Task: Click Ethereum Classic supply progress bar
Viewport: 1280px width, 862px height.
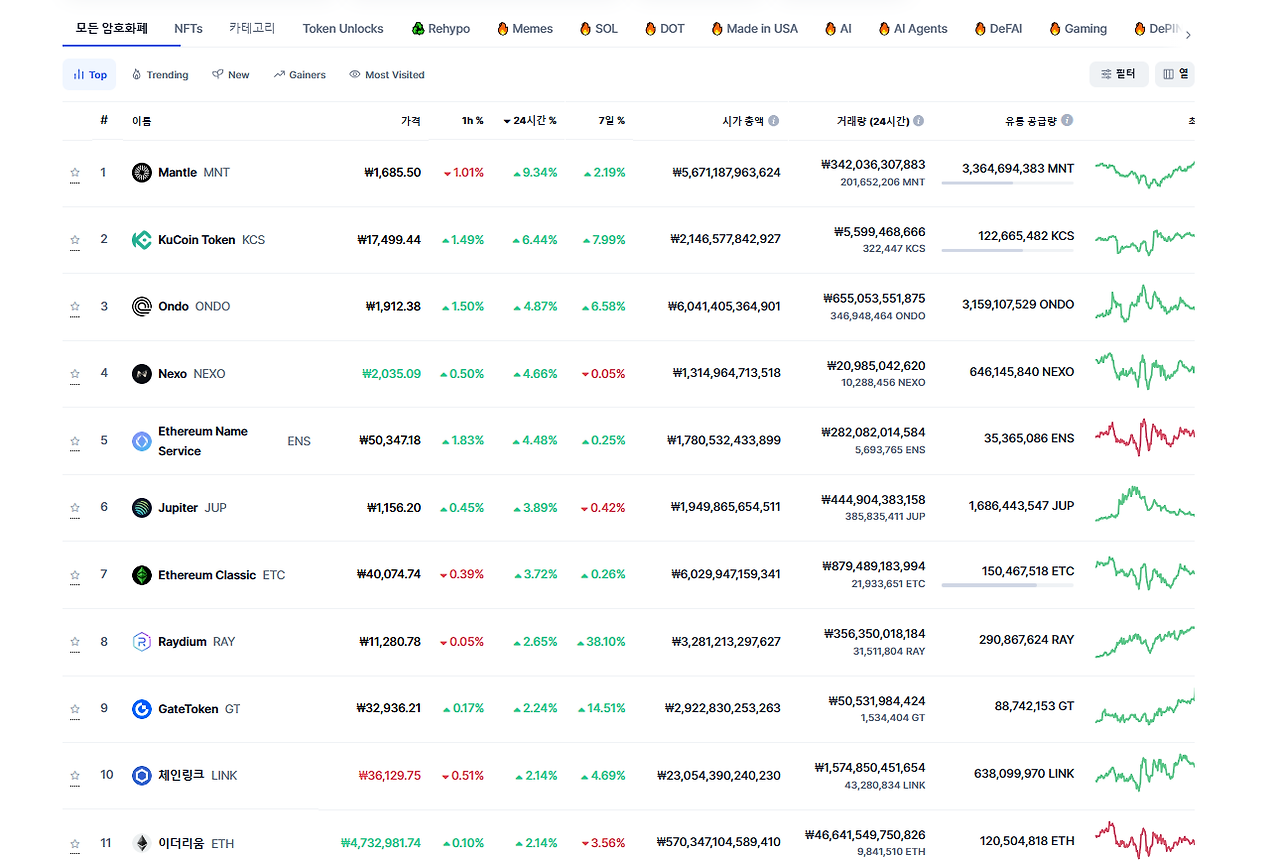Action: point(1007,585)
